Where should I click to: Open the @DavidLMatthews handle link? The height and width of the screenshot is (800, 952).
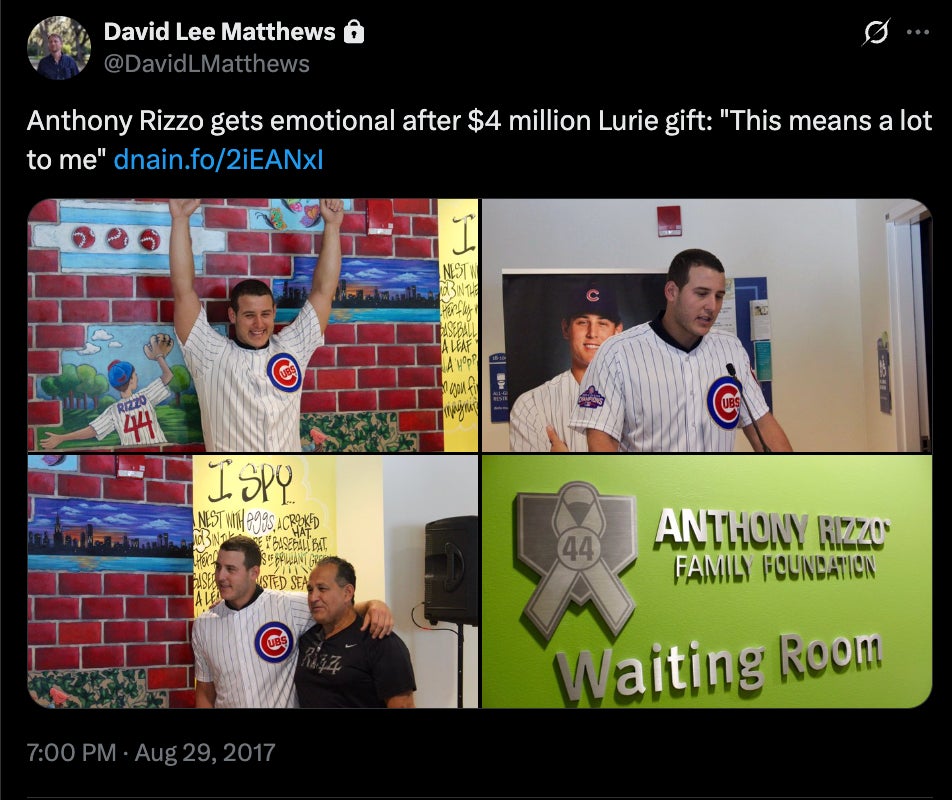pyautogui.click(x=206, y=64)
